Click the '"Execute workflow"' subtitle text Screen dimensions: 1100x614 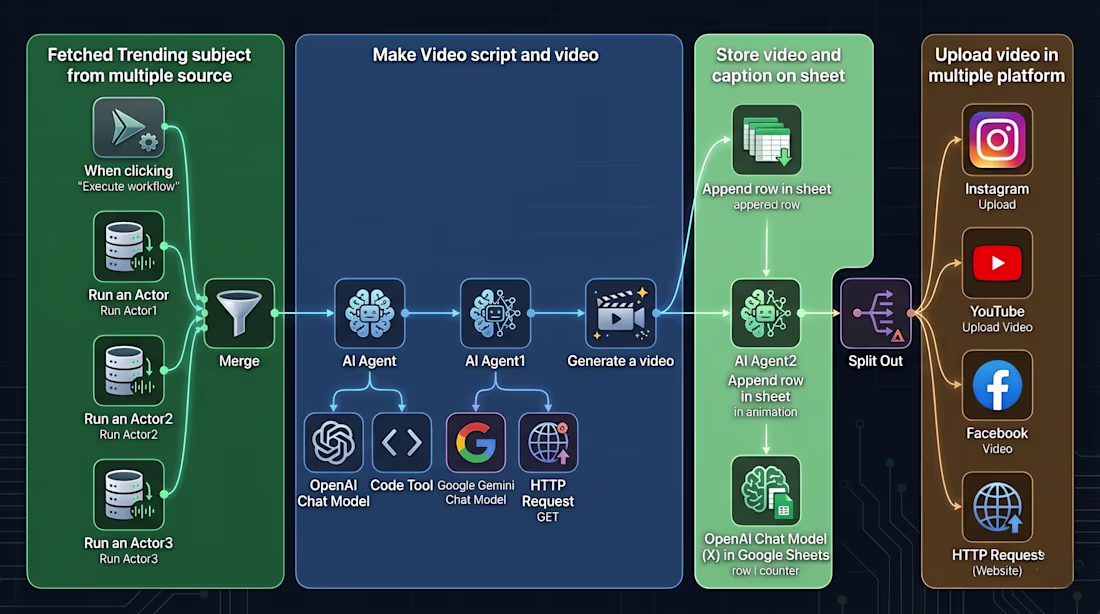[128, 187]
